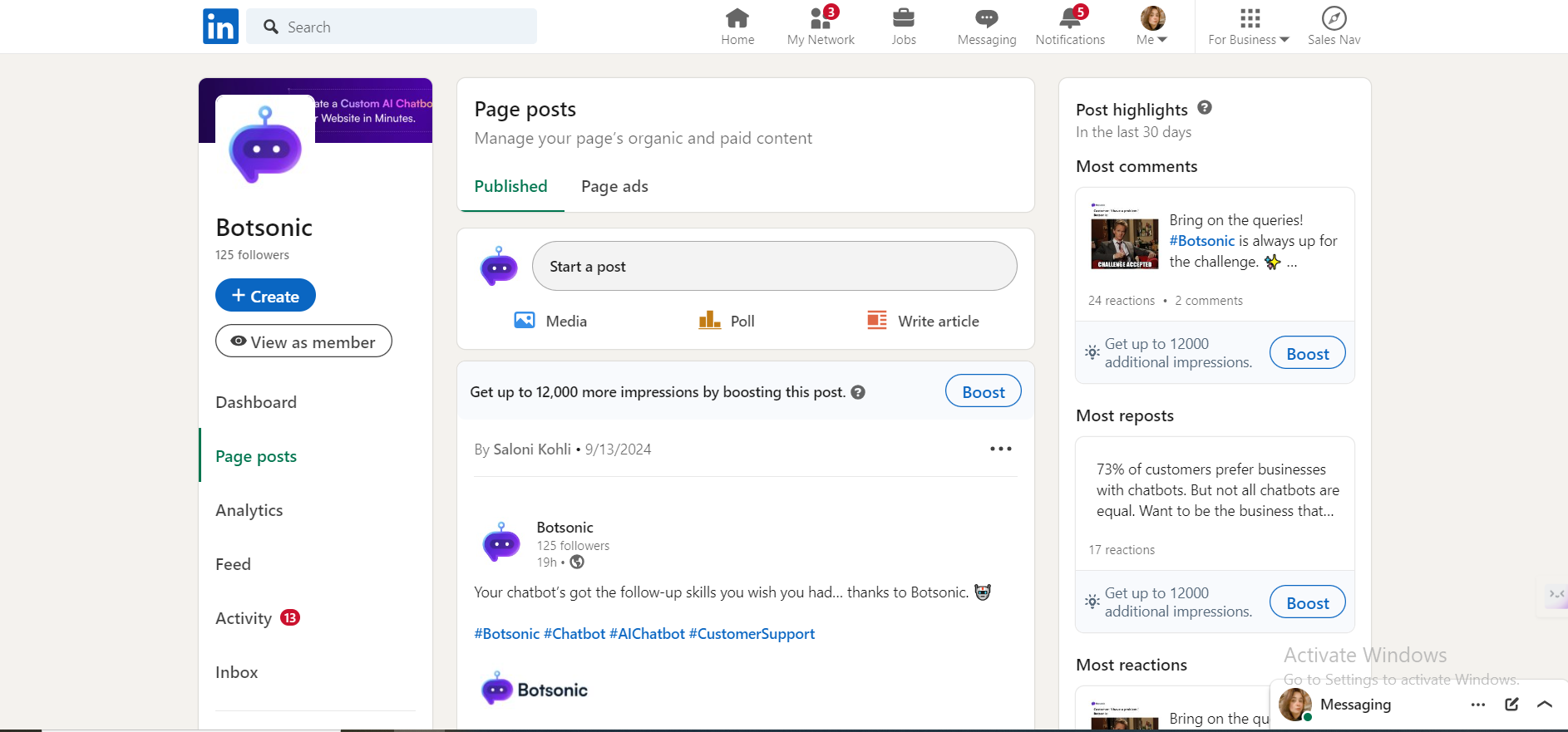Expand the Me profile menu

[1152, 27]
